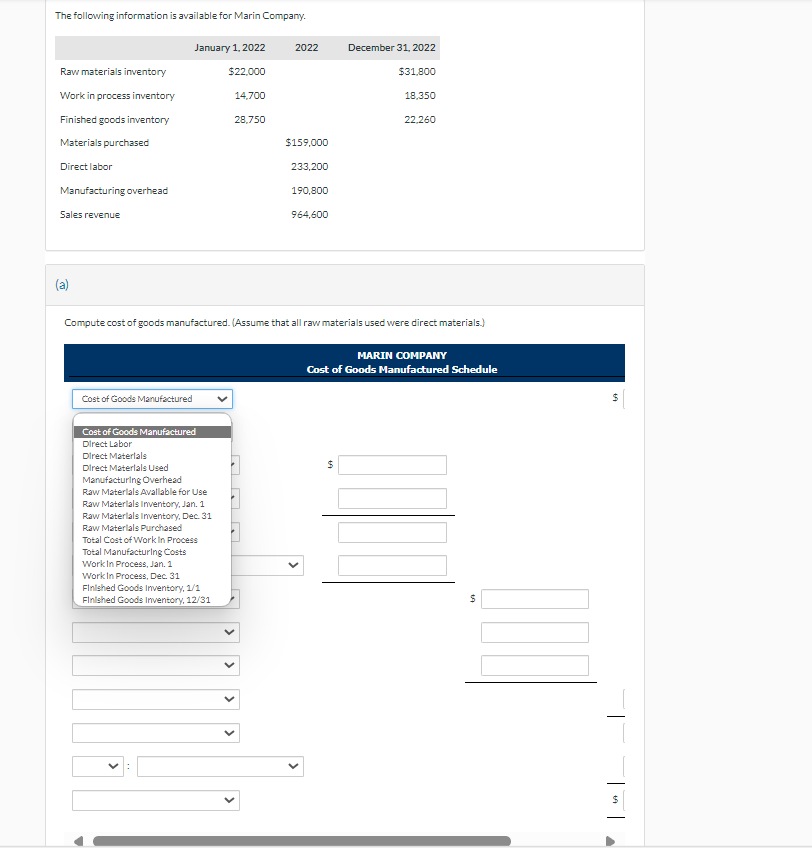Open the small Add/Less dropdown before colon
Viewport: 812px width, 848px height.
click(97, 766)
